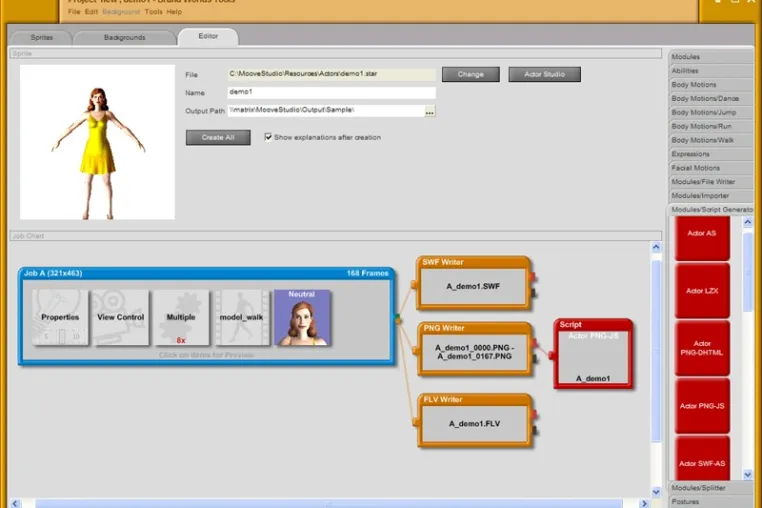Preview the model_walk motion tile
The image size is (762, 508).
242,317
